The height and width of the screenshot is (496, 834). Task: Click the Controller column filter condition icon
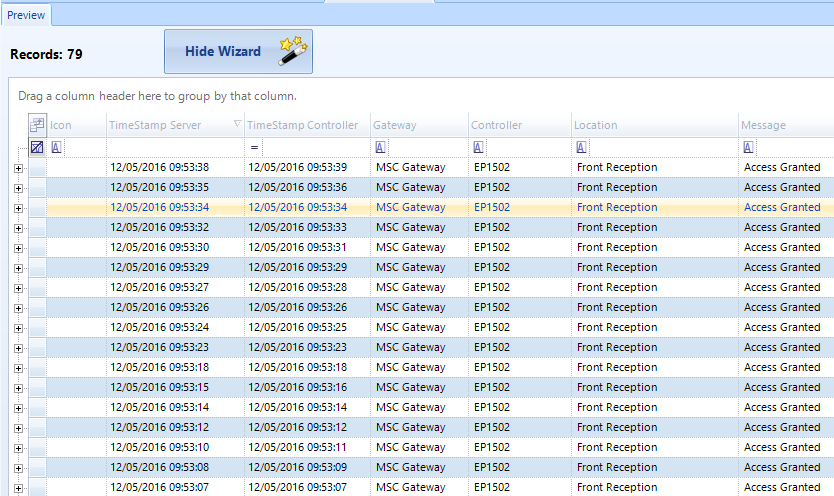478,147
